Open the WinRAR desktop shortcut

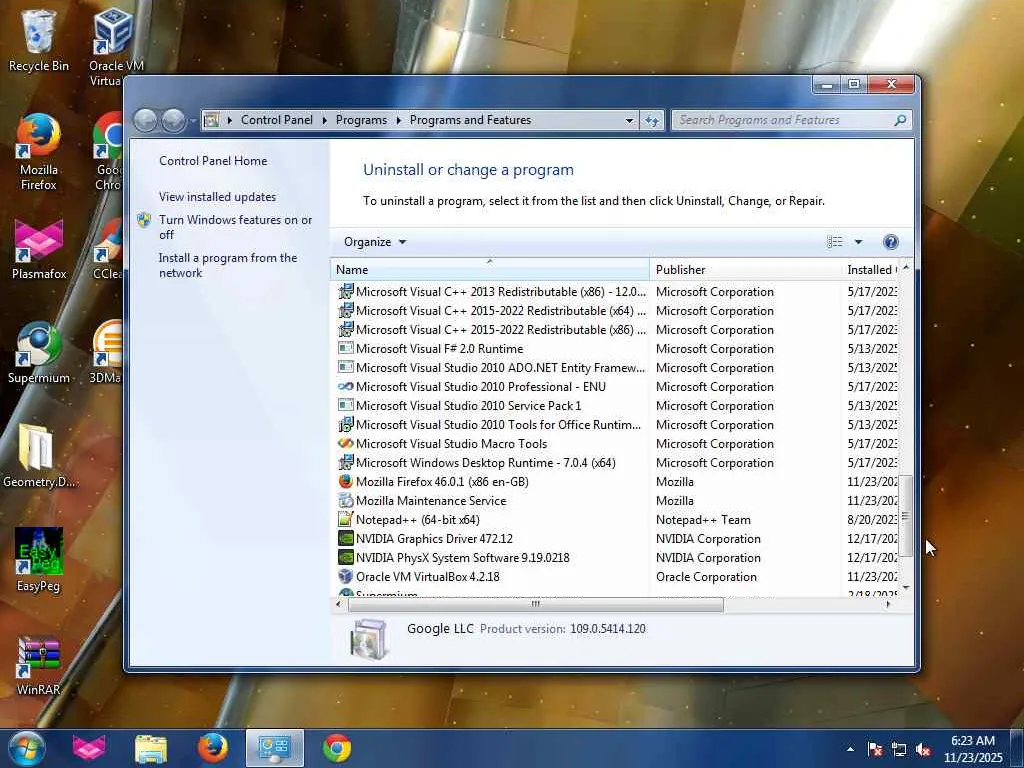tap(39, 665)
